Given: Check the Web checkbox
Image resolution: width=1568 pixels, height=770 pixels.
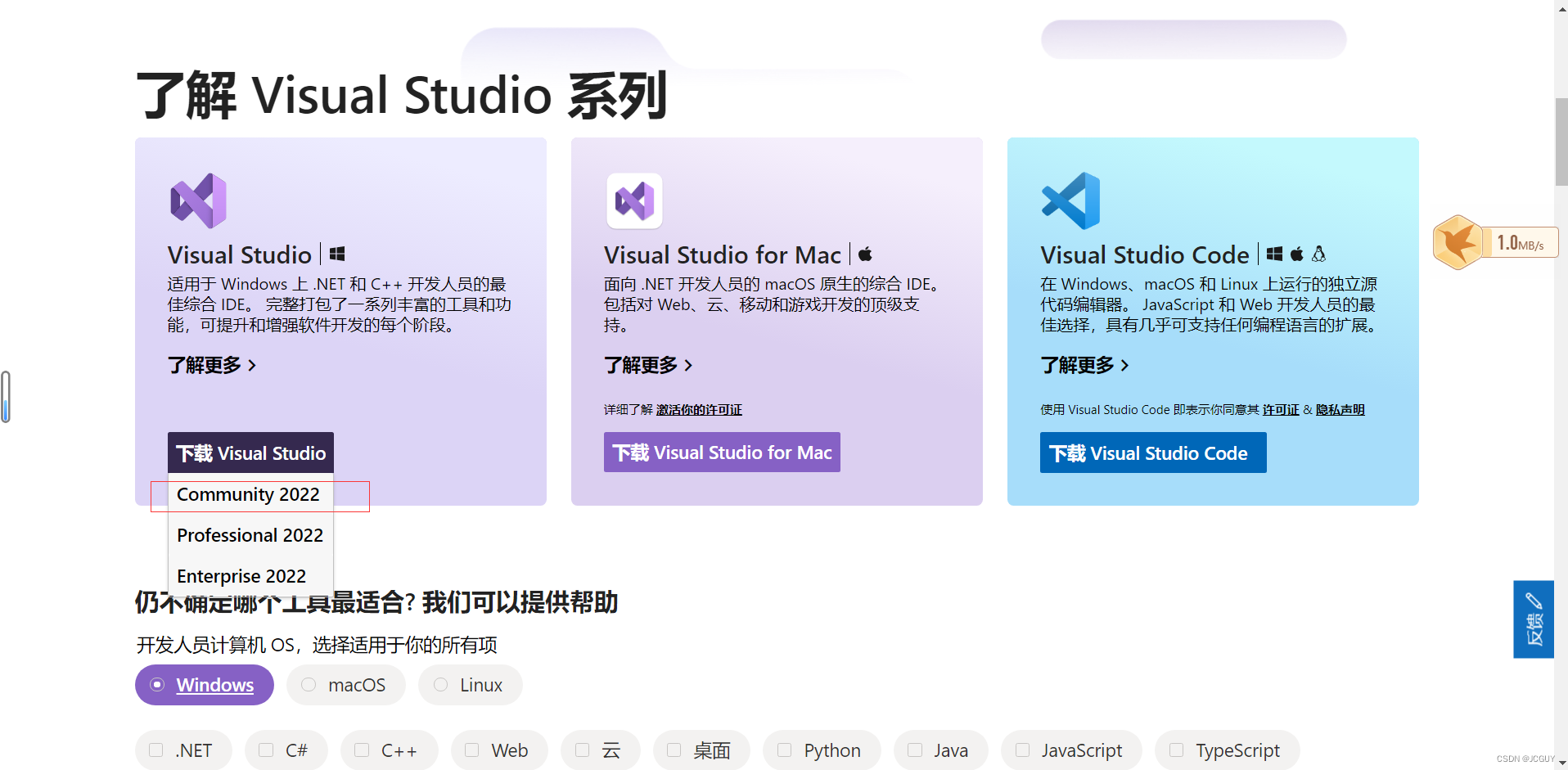Looking at the screenshot, I should (472, 750).
